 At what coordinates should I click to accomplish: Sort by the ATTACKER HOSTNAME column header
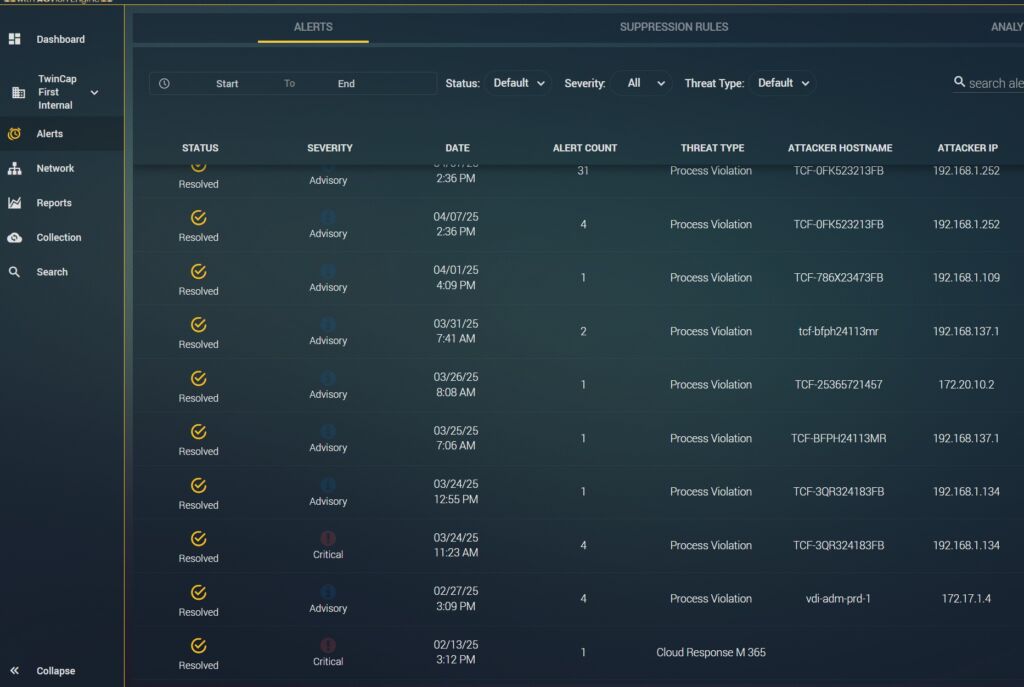(840, 148)
